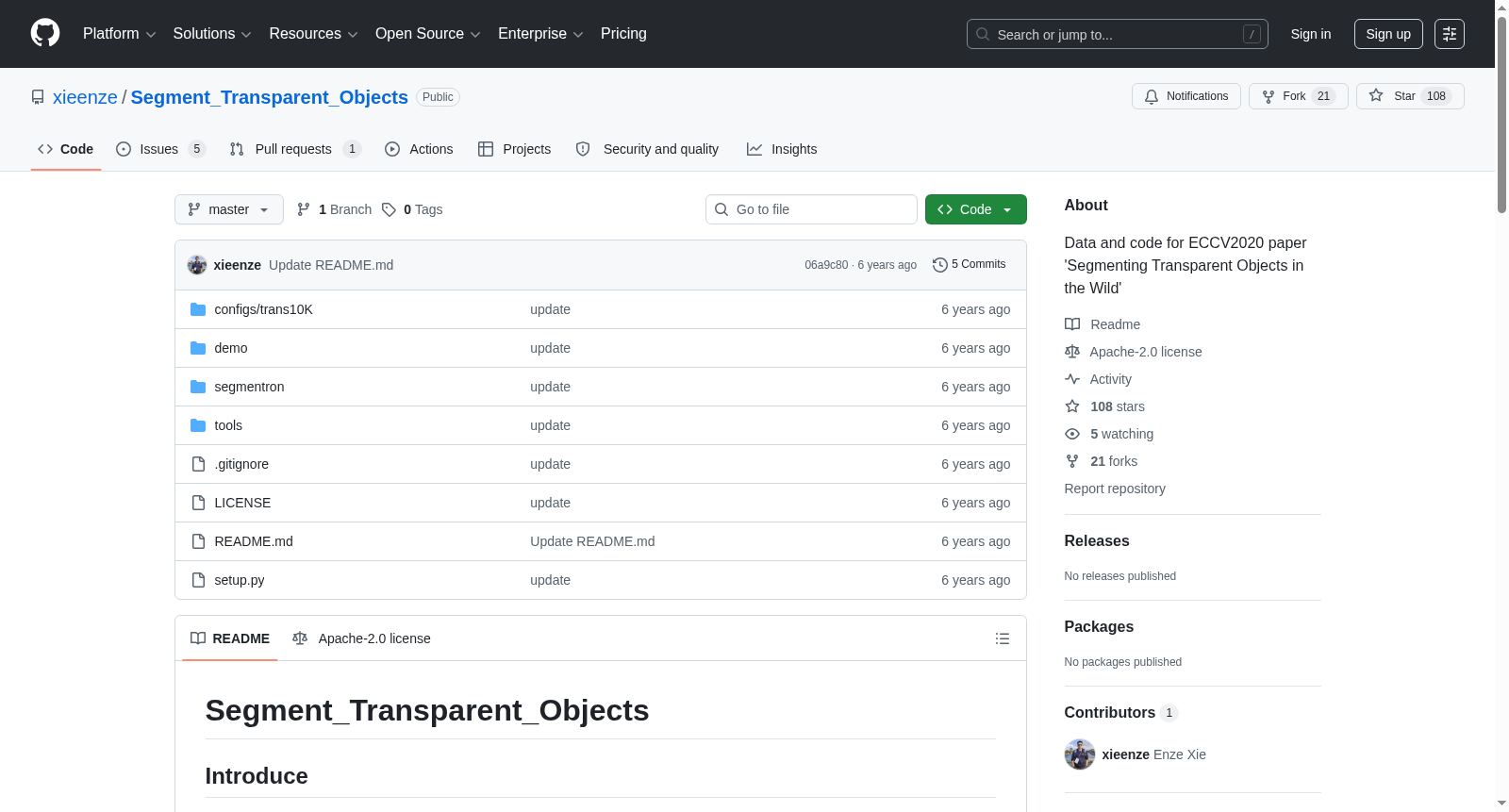
Task: Open the xieenze owner profile link
Action: click(x=85, y=97)
